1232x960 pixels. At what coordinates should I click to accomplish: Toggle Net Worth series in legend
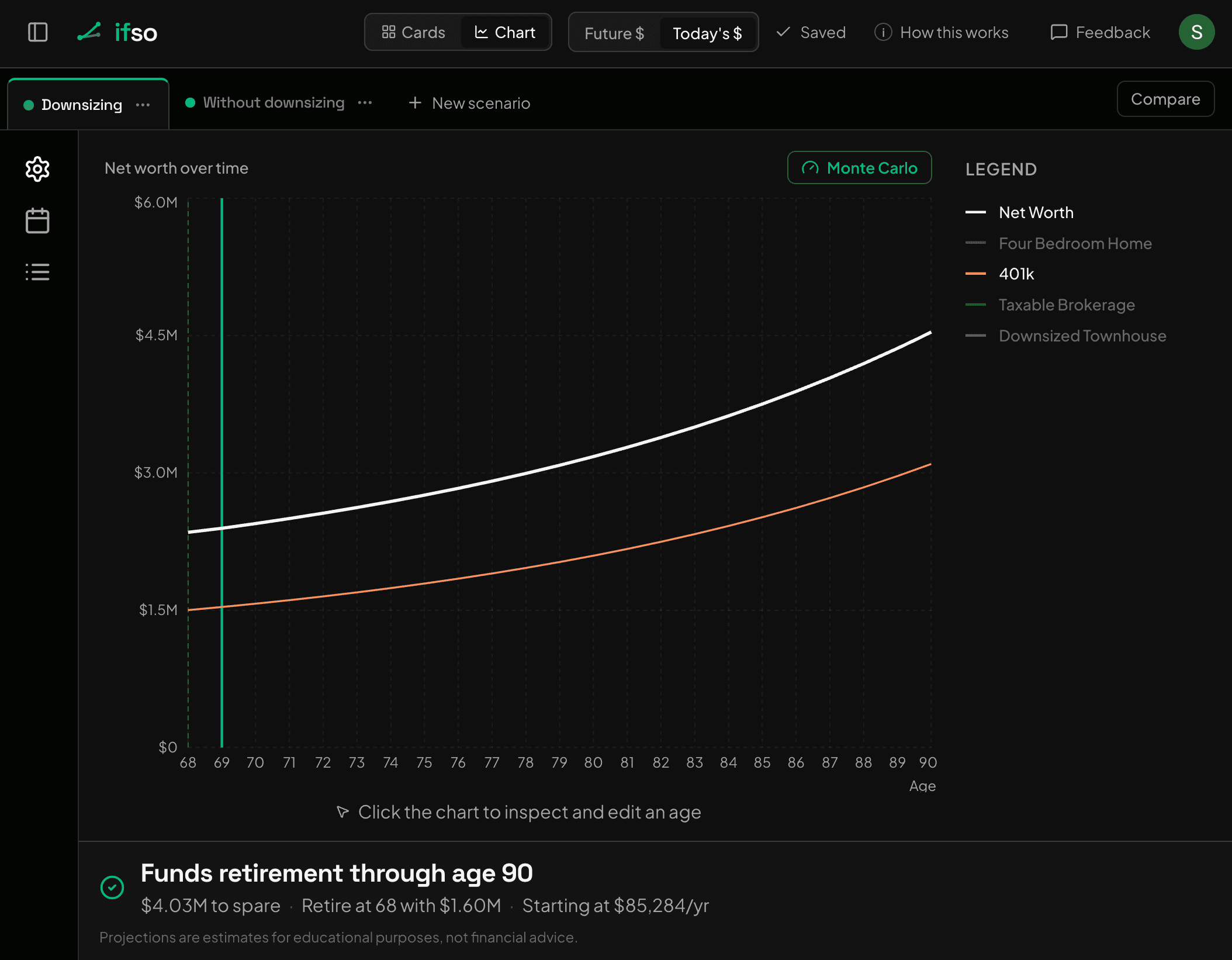[x=1019, y=212]
